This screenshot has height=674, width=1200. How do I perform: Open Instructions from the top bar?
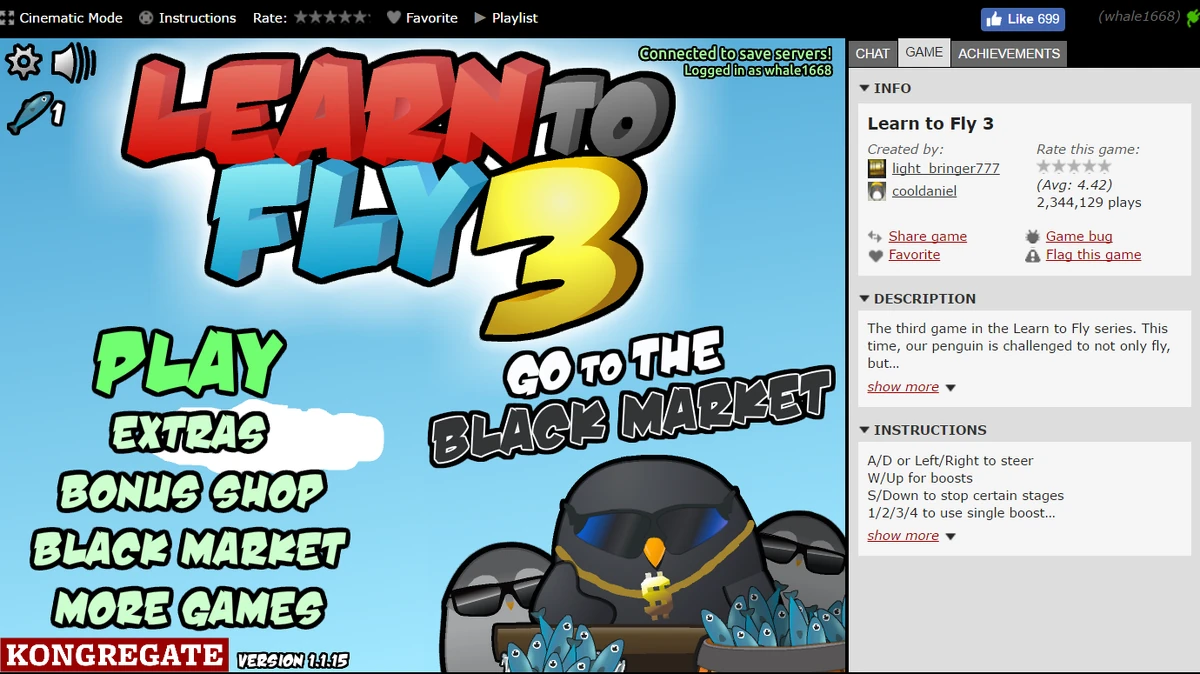click(187, 18)
